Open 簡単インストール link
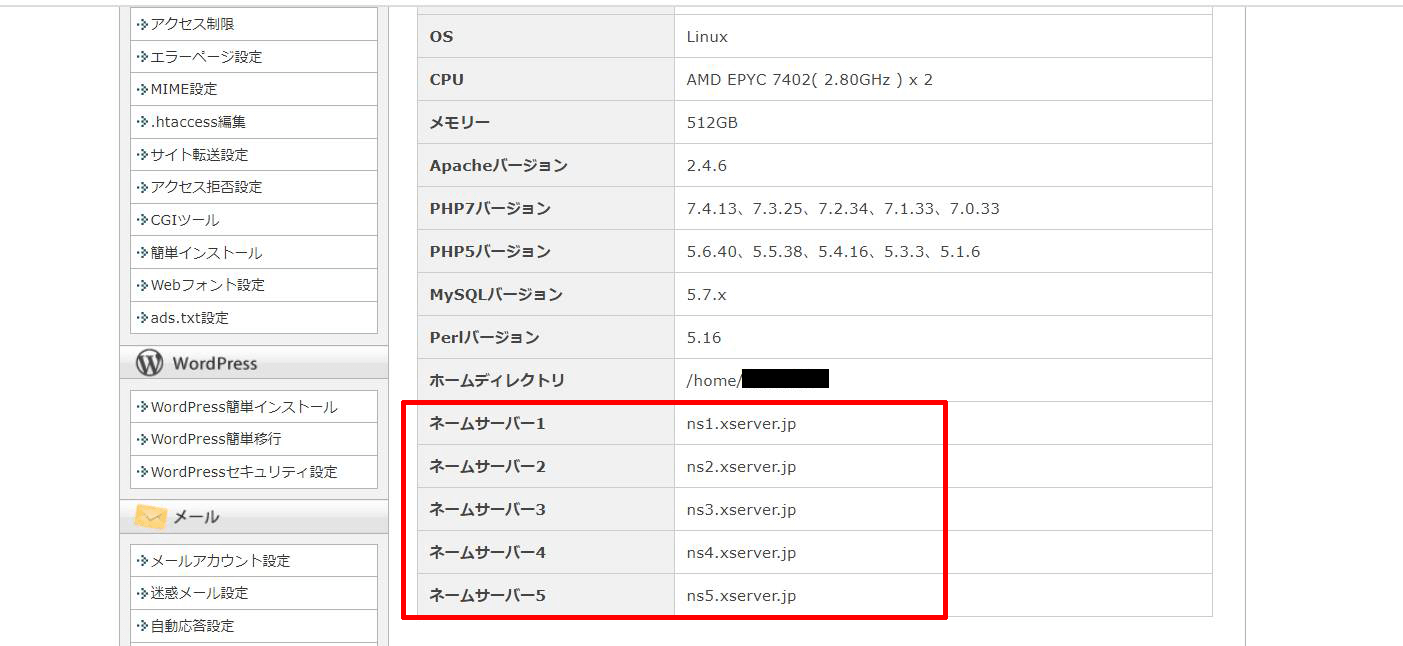1403x646 pixels. pos(206,253)
